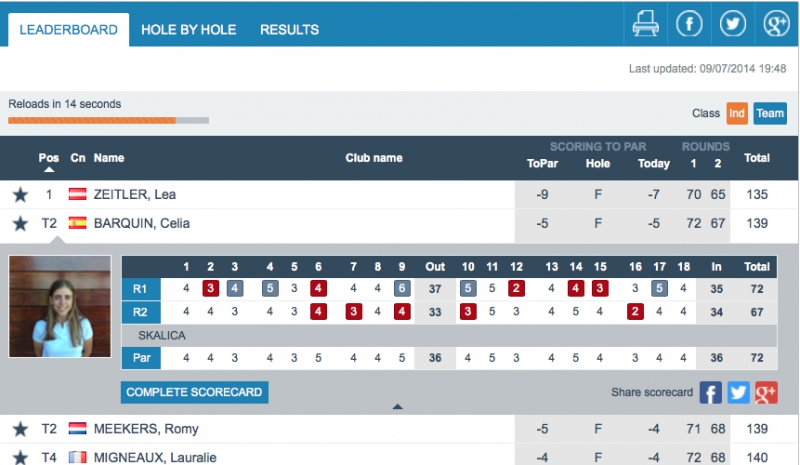
Task: Collapse scorecard with bottom arrow
Action: [397, 407]
